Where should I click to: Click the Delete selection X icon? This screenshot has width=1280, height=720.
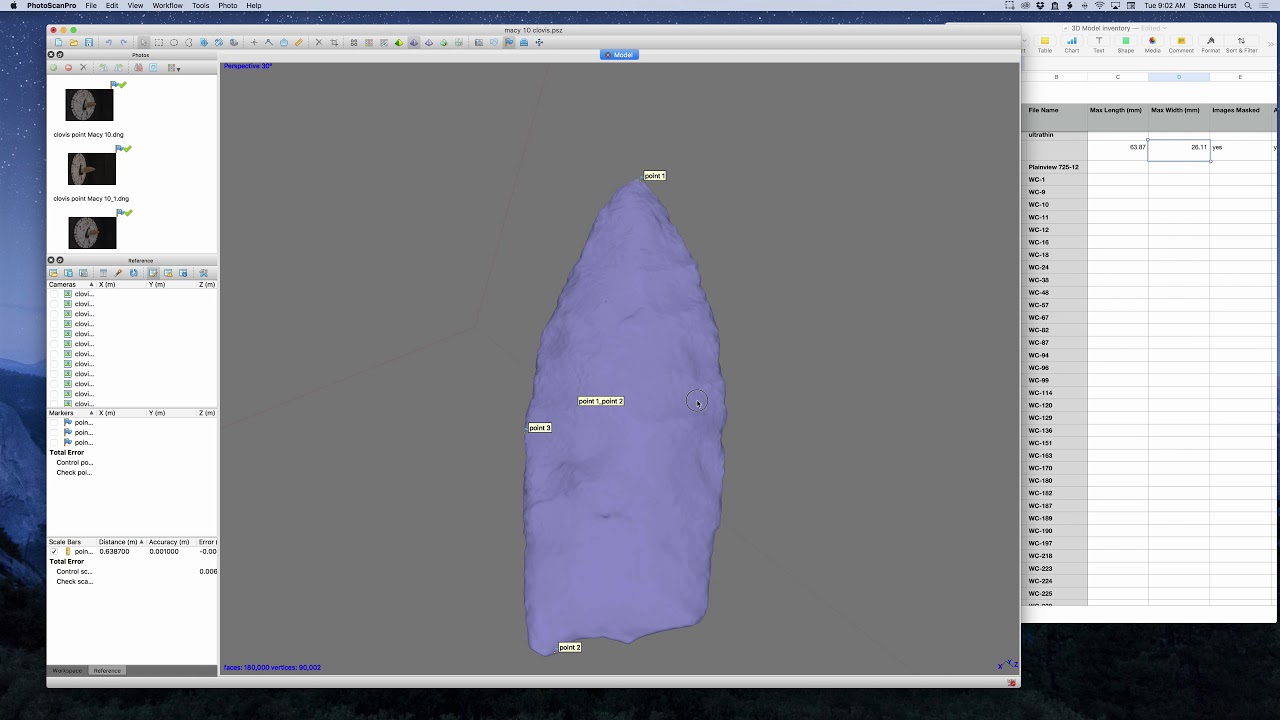(319, 42)
